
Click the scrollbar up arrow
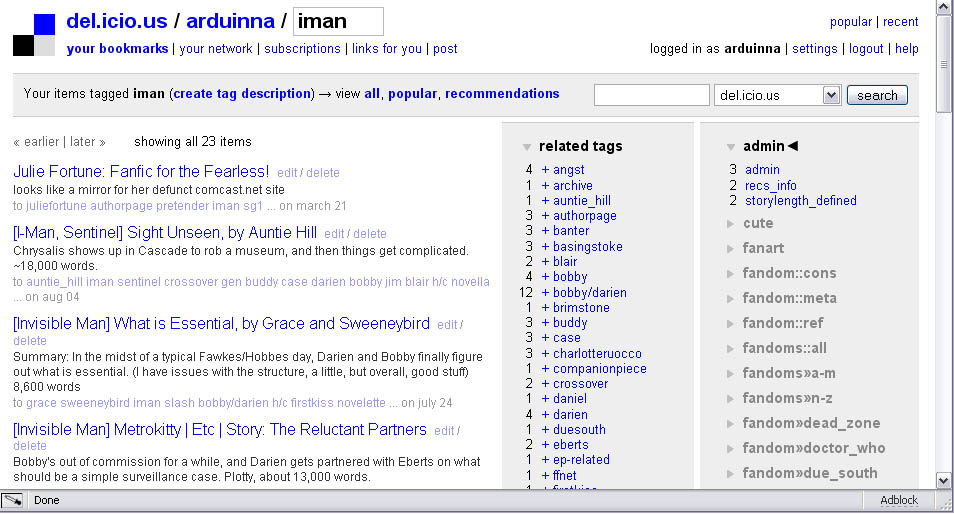click(944, 7)
